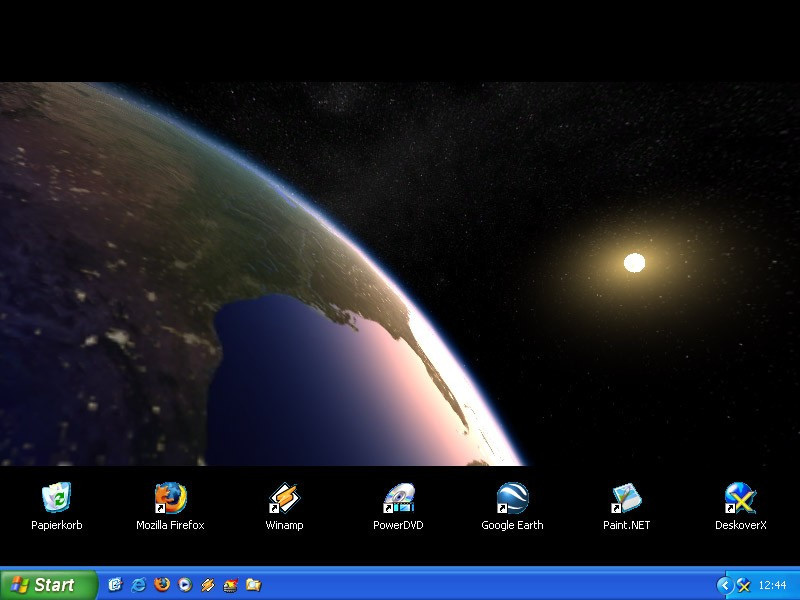Click the DeskoverX icon in the system tray
The height and width of the screenshot is (600, 800).
743,585
